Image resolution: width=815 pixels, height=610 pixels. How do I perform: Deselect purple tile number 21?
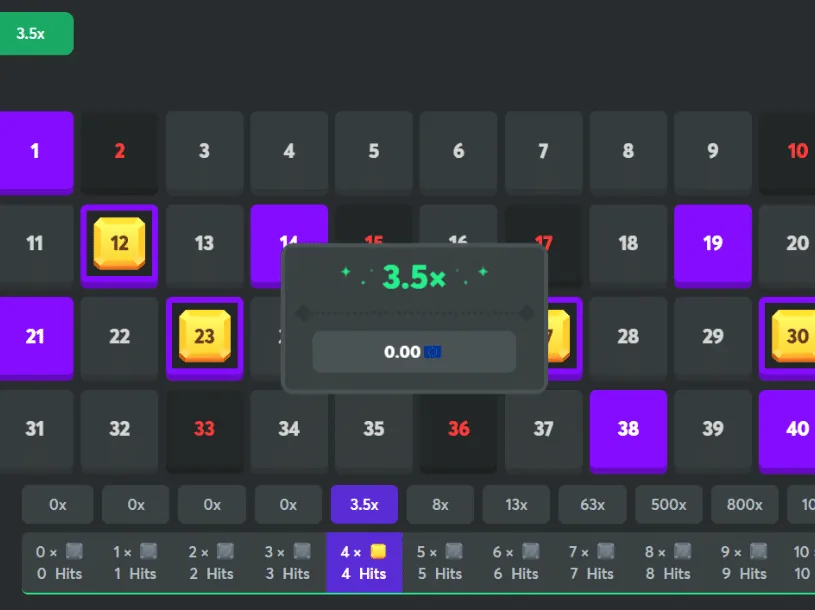(x=36, y=338)
